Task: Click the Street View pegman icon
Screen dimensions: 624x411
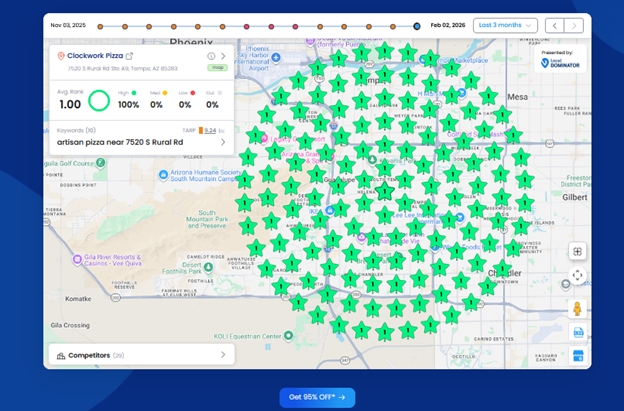Action: pos(577,308)
